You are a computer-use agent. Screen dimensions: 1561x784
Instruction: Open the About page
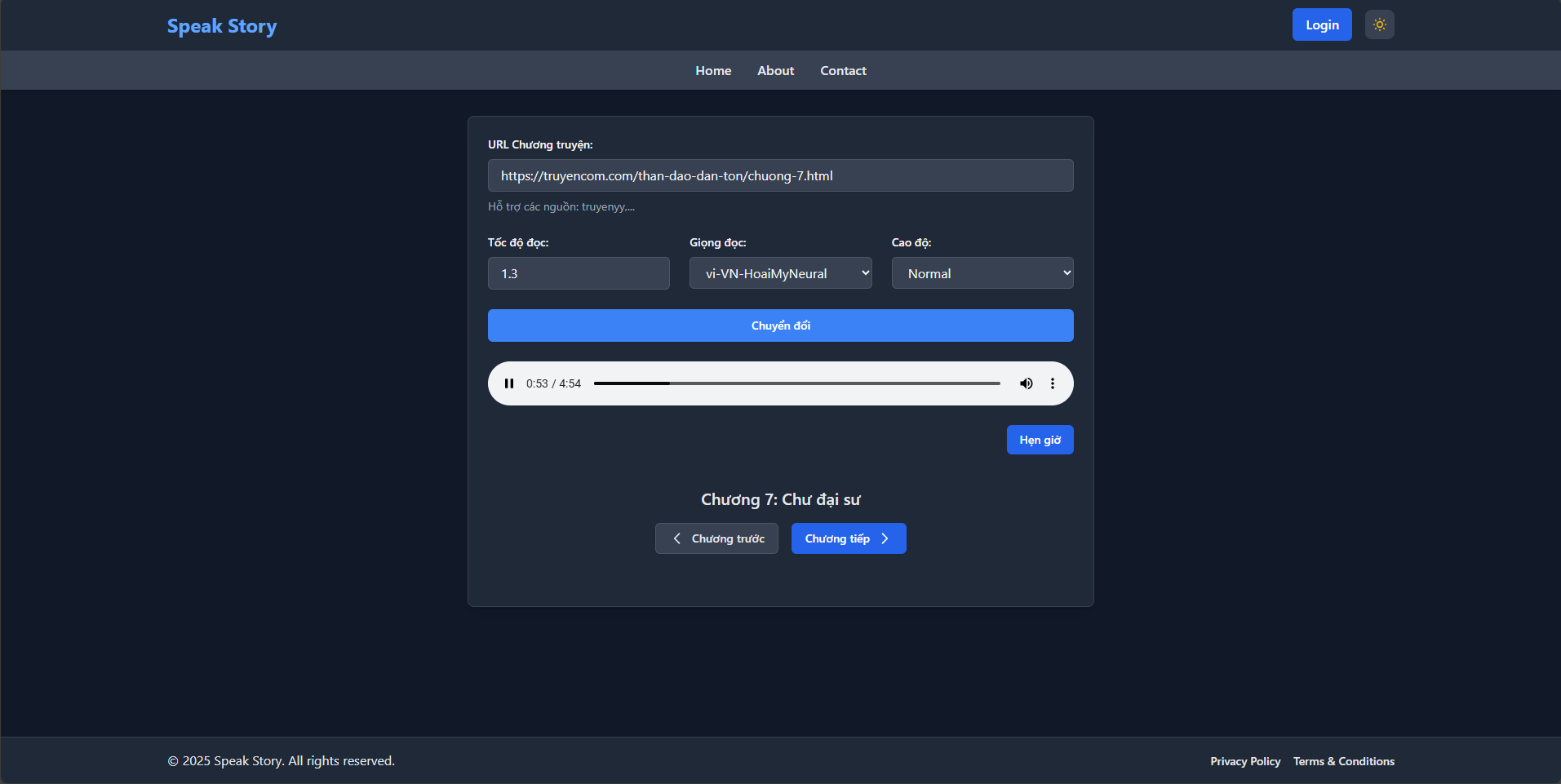pyautogui.click(x=775, y=71)
